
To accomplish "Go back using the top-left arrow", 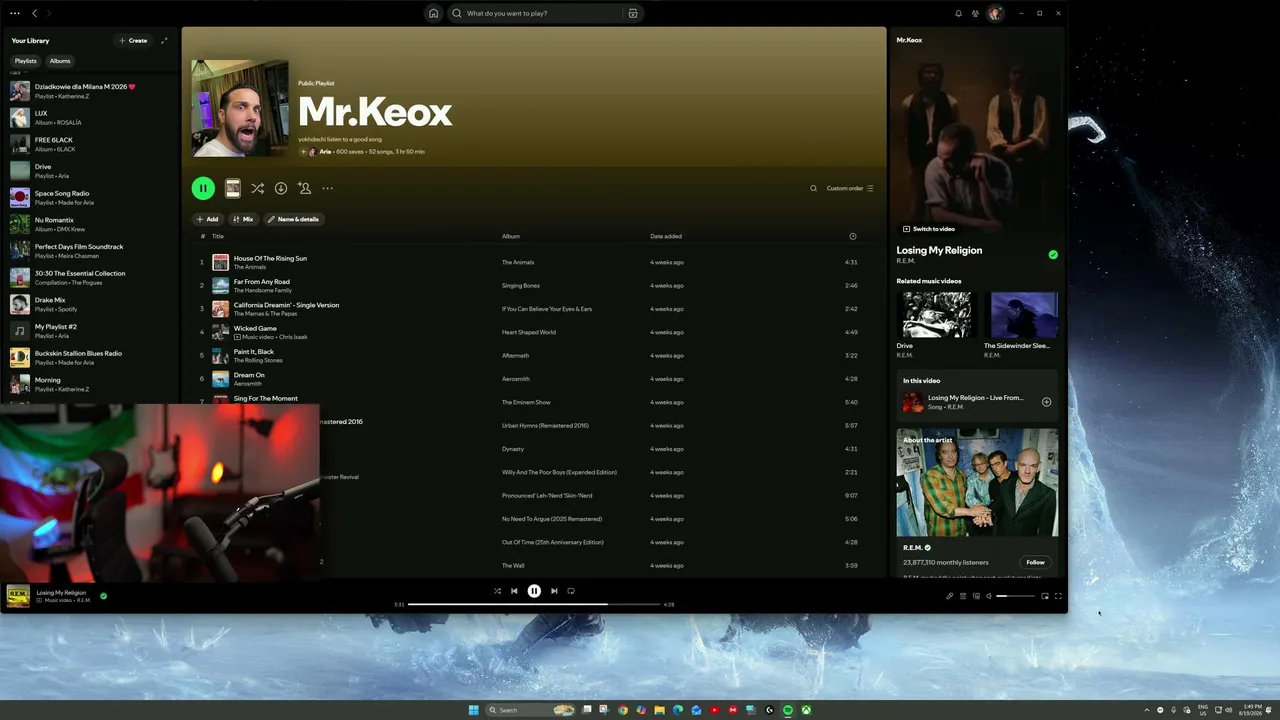I will pos(34,13).
